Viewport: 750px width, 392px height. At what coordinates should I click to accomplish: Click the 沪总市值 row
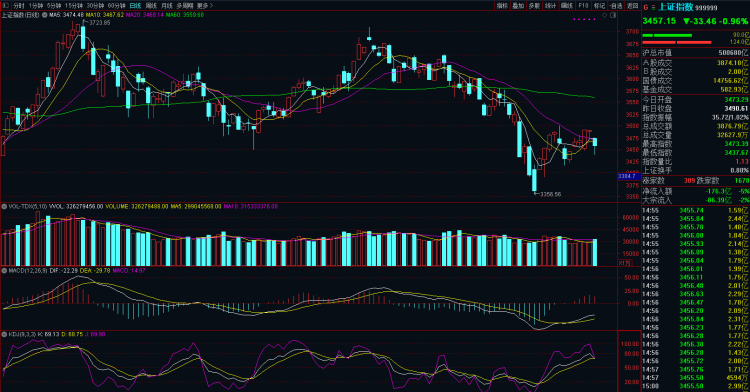695,53
